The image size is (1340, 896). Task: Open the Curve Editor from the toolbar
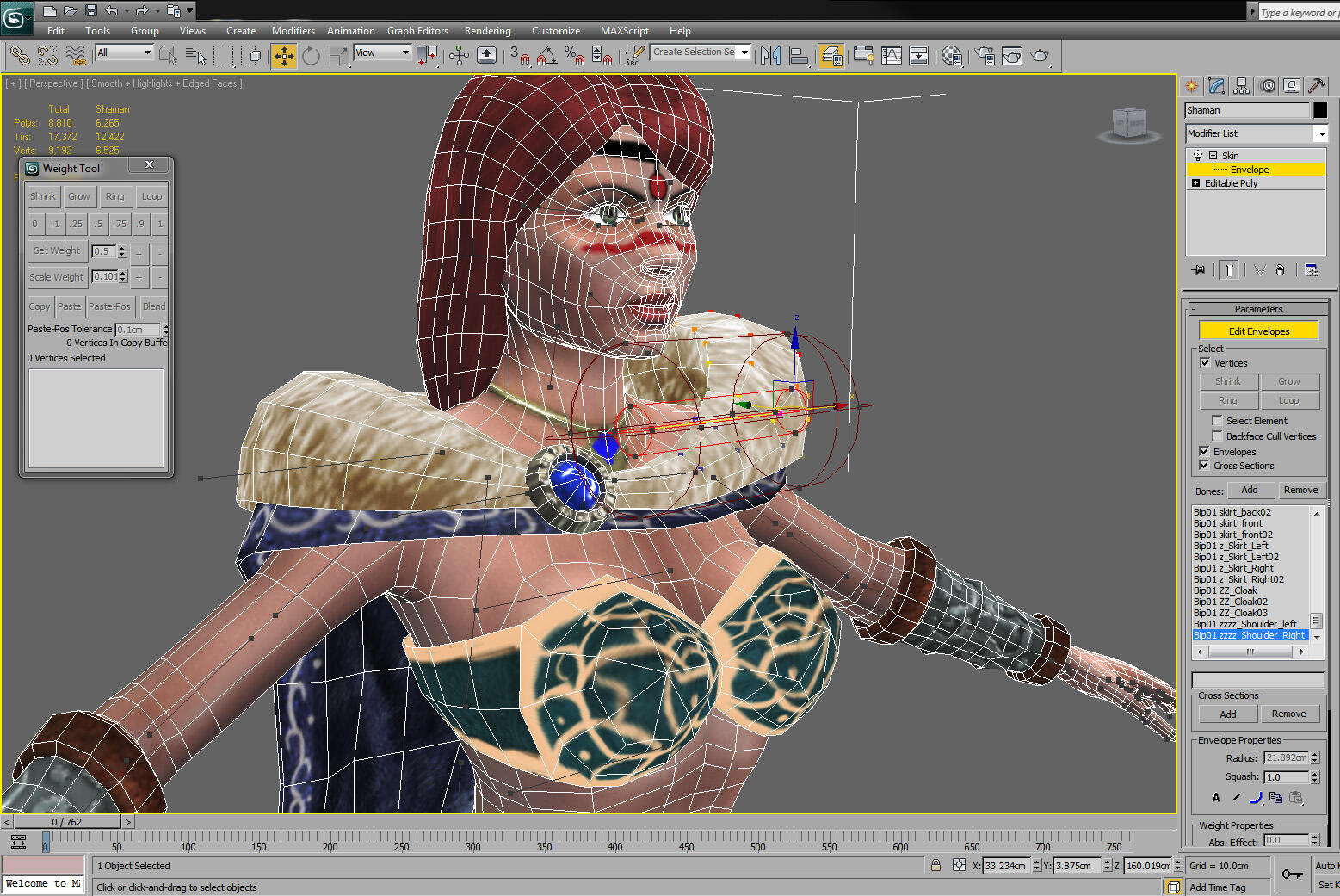pyautogui.click(x=892, y=55)
